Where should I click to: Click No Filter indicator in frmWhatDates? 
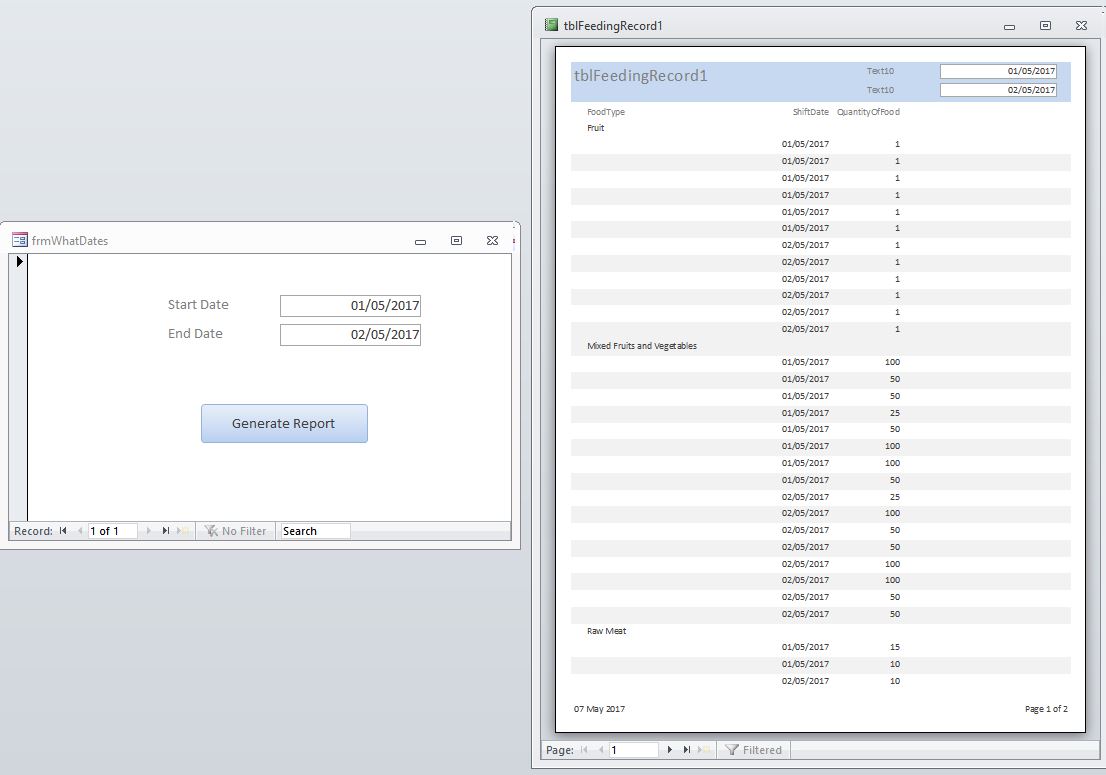click(x=236, y=531)
